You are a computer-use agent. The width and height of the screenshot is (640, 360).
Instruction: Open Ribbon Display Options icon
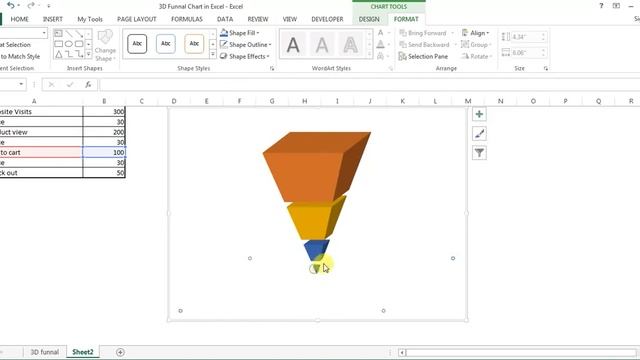tap(616, 6)
